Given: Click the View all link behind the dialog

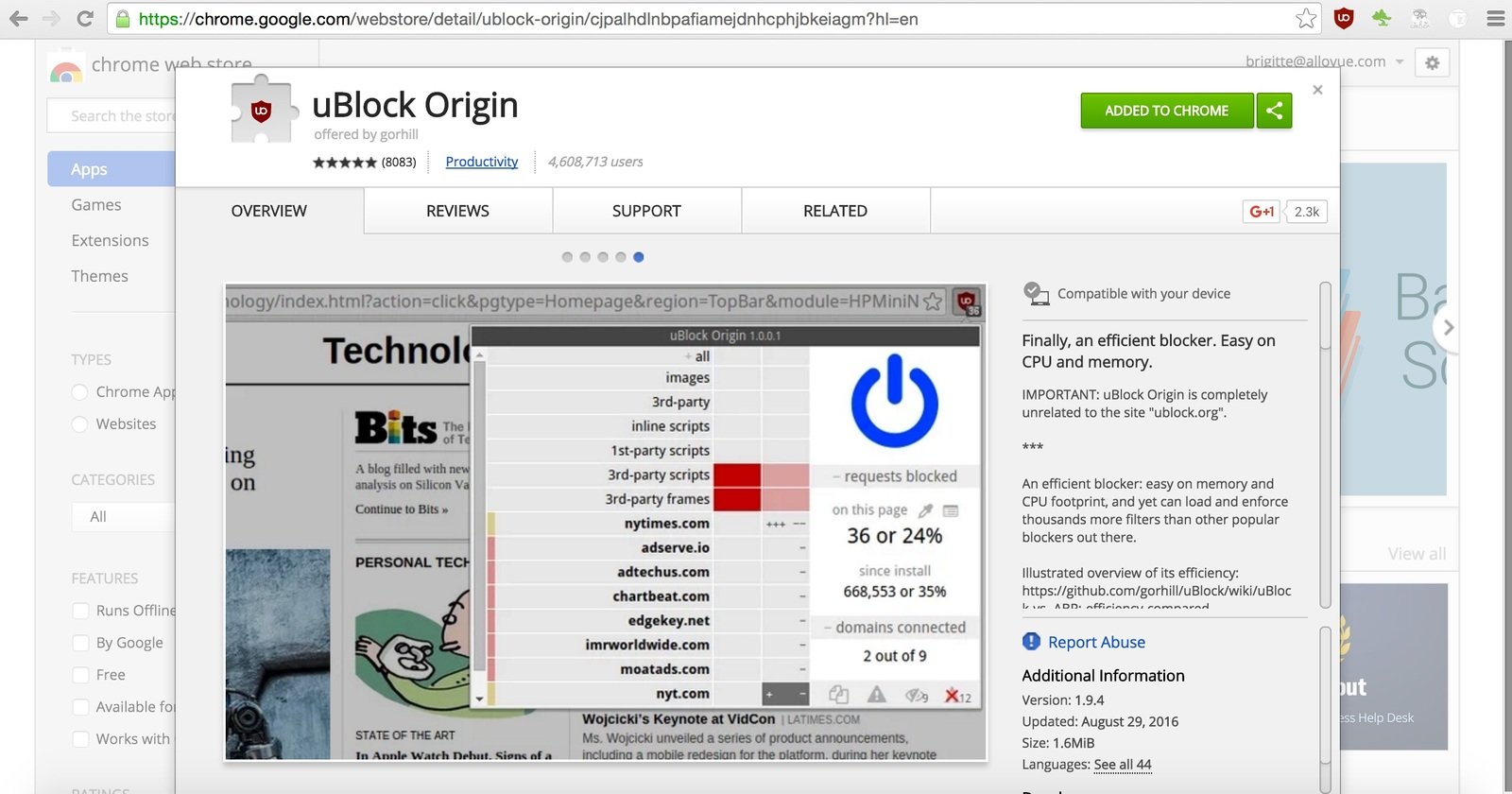Looking at the screenshot, I should 1417,554.
